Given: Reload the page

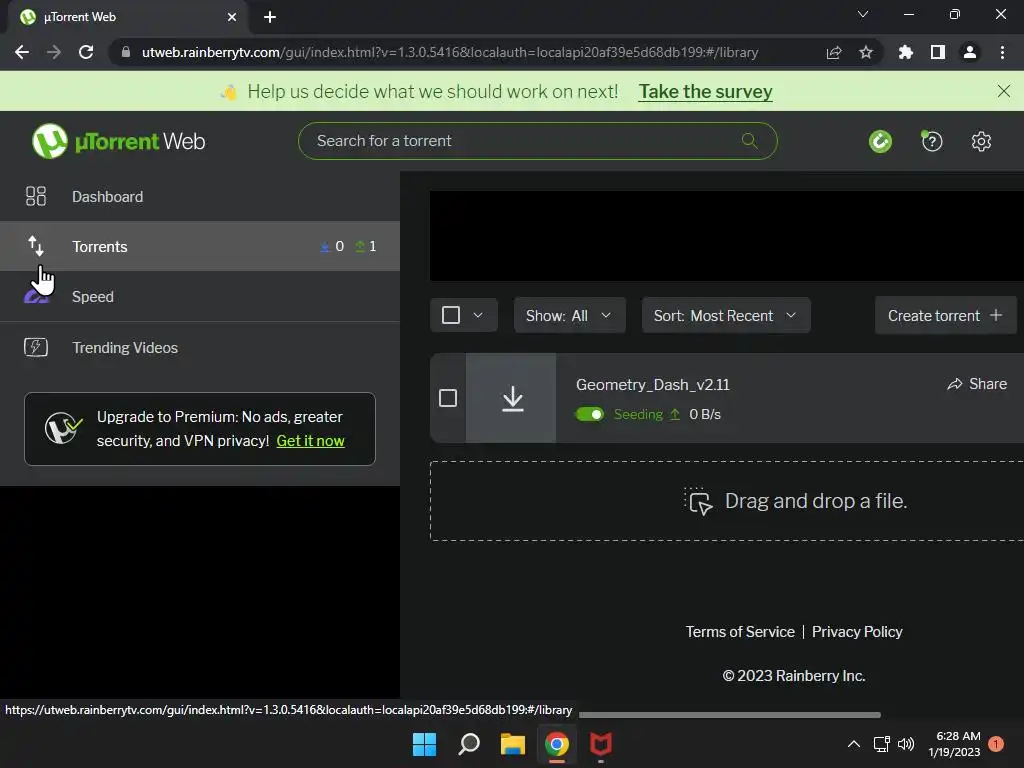Looking at the screenshot, I should pos(86,52).
